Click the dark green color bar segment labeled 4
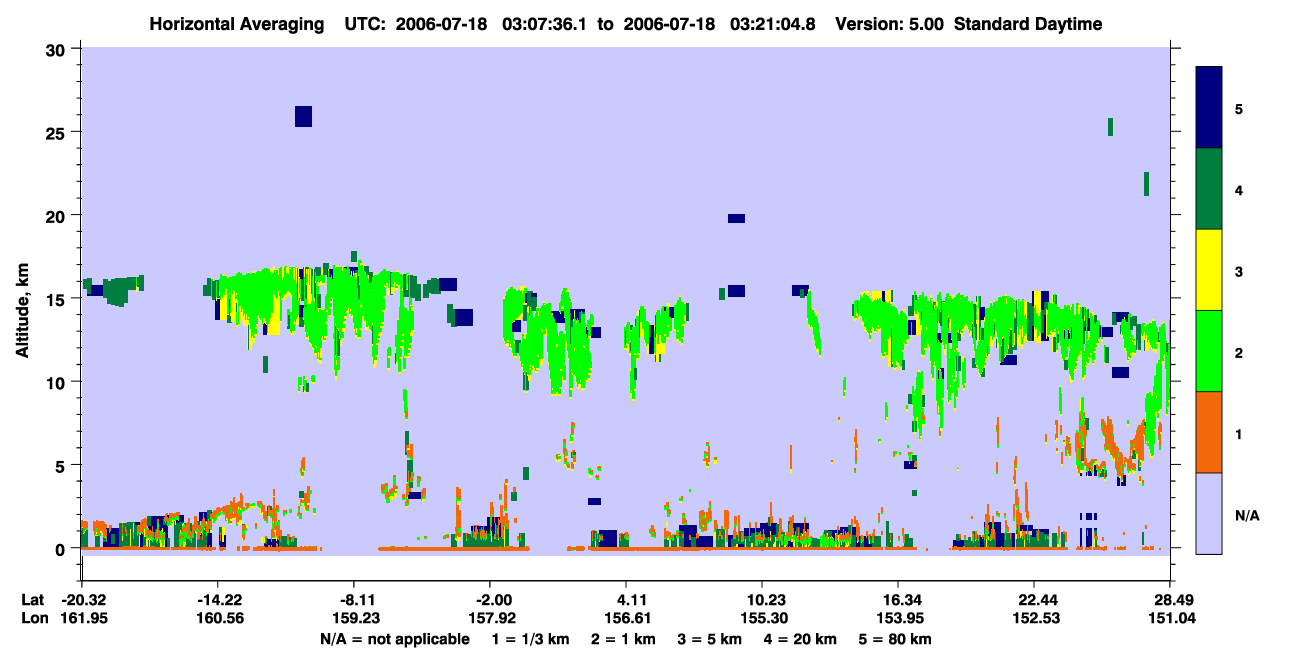 point(1209,188)
